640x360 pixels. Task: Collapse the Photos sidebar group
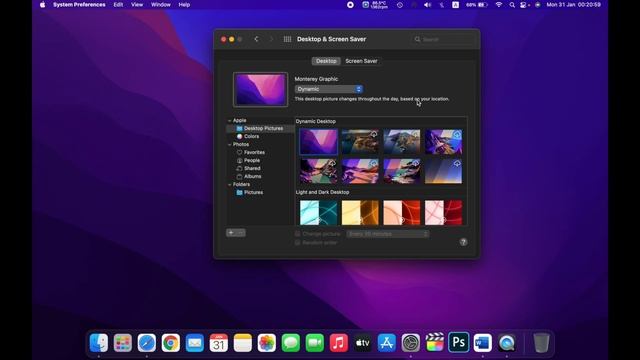229,144
